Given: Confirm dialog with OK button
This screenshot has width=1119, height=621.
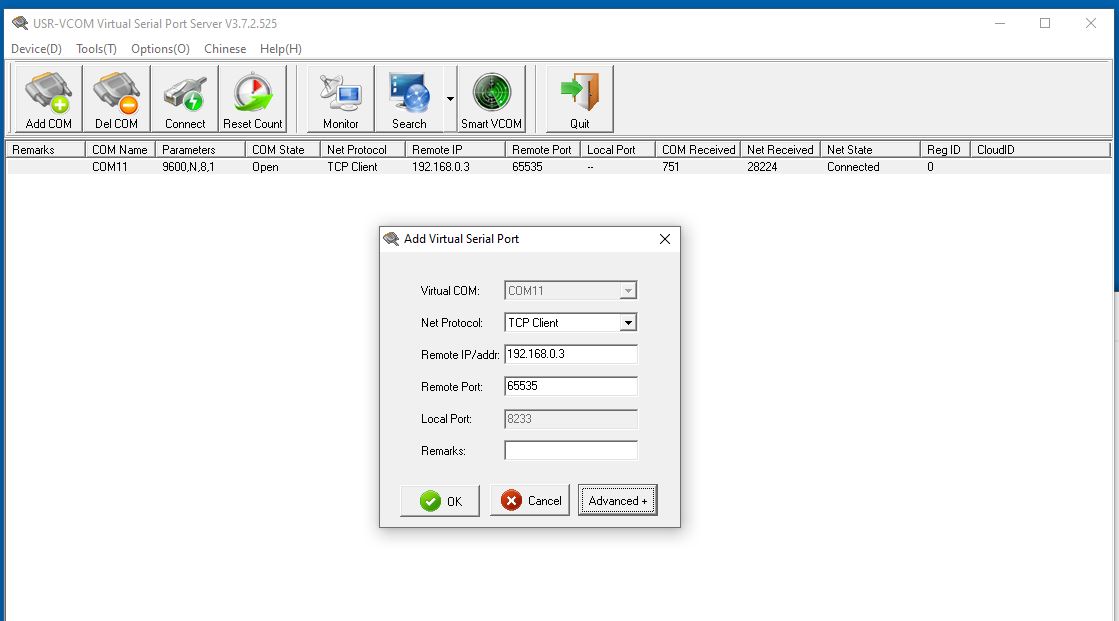Looking at the screenshot, I should 440,501.
